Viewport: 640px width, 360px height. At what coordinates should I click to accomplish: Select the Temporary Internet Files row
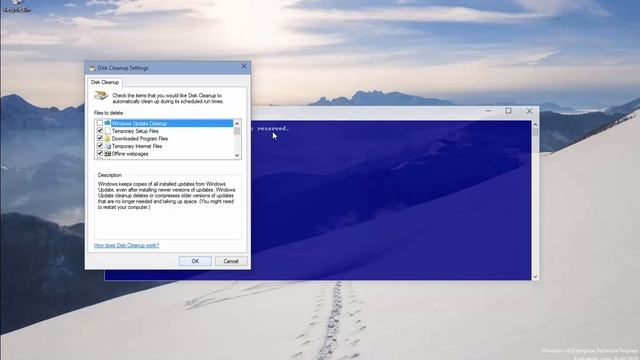click(x=164, y=146)
